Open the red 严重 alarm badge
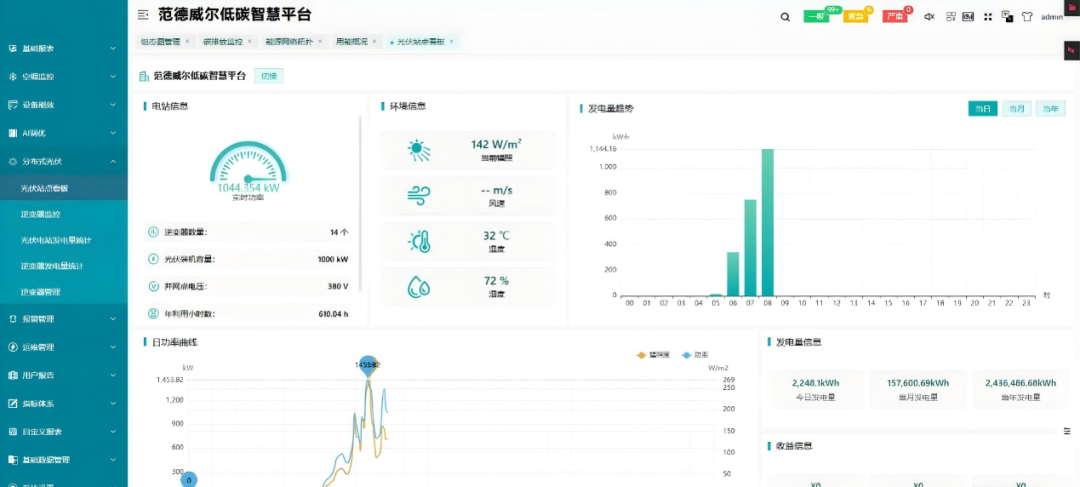Screen dimensions: 1080x487 895,17
